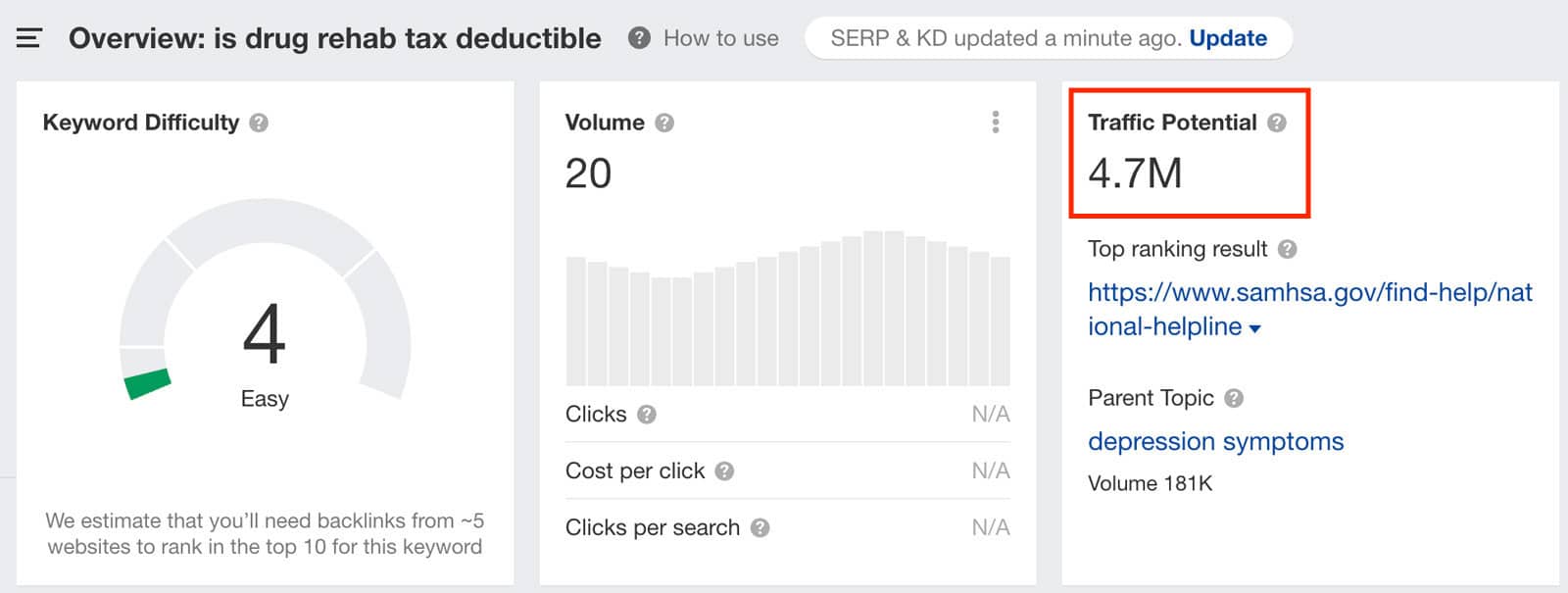The height and width of the screenshot is (593, 1568).
Task: Click the 4.7M Traffic Potential value
Action: [1135, 173]
